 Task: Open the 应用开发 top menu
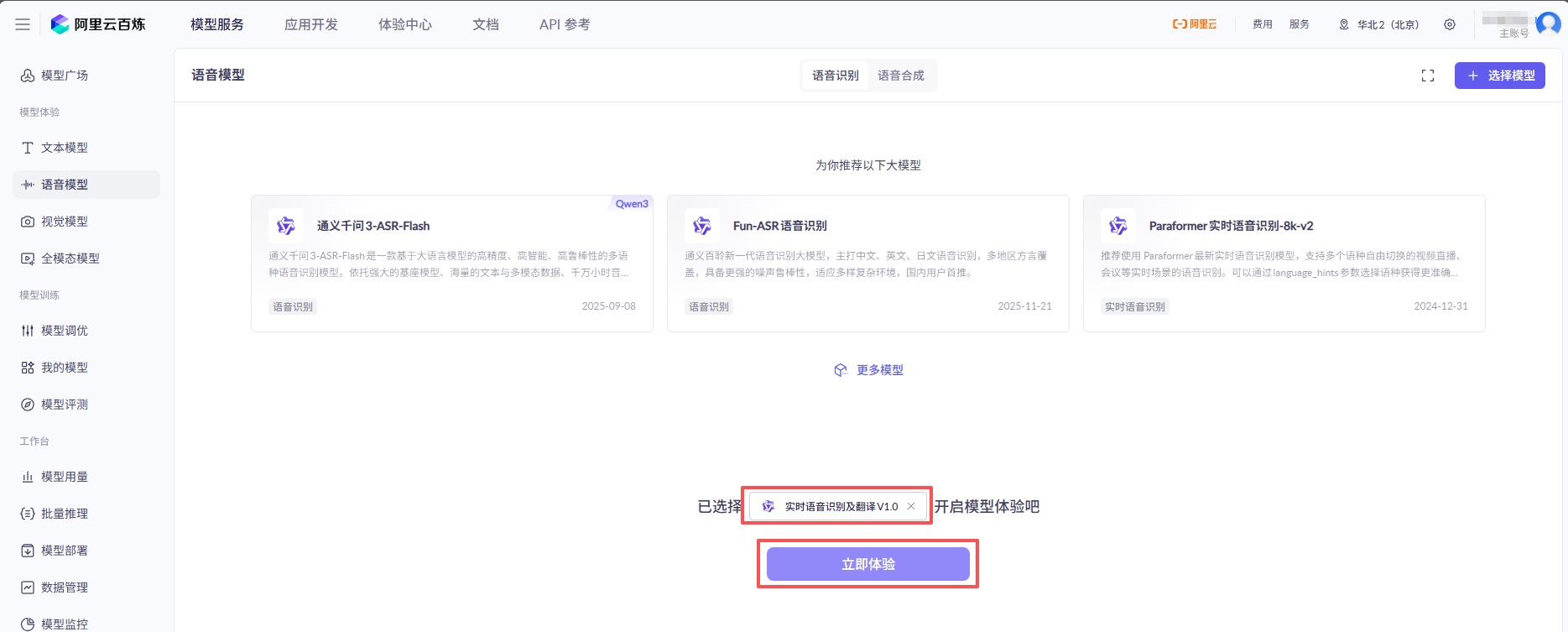[x=311, y=24]
